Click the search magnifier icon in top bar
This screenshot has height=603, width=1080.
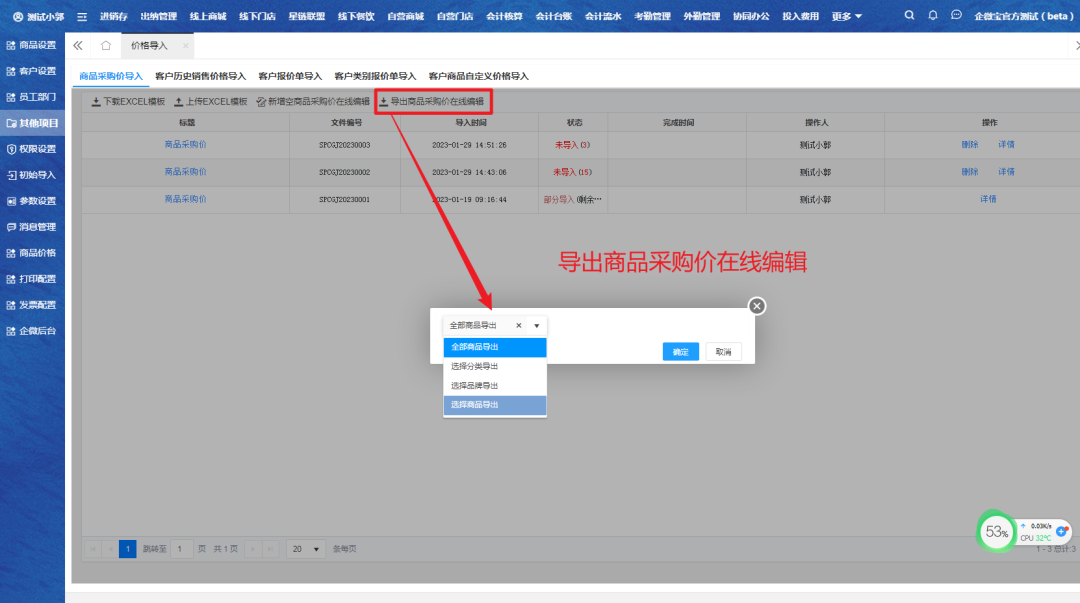pyautogui.click(x=909, y=16)
